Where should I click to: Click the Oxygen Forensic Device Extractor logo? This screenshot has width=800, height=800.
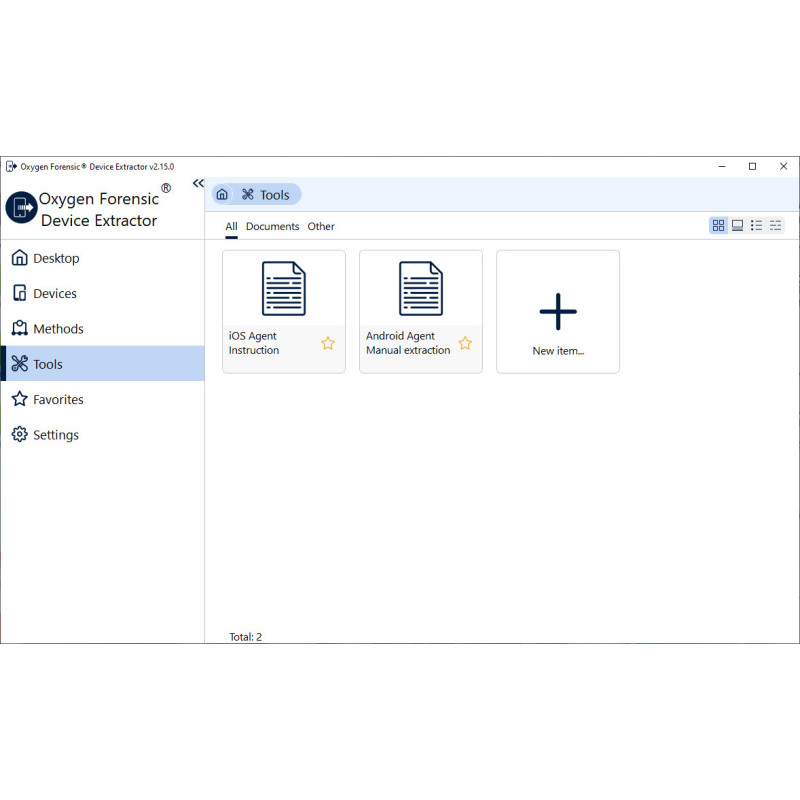(x=21, y=208)
